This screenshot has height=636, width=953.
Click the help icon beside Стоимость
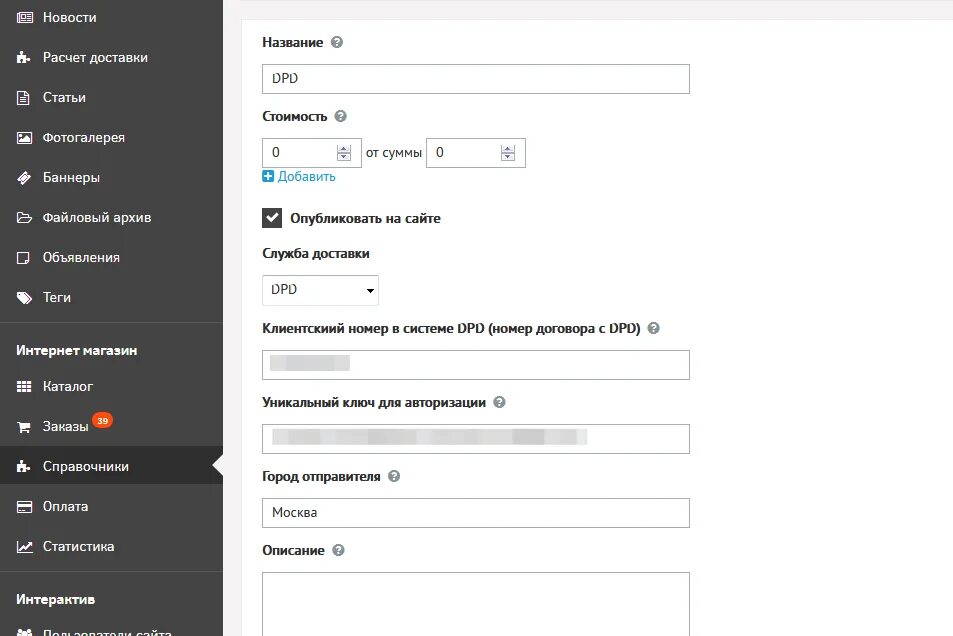340,116
